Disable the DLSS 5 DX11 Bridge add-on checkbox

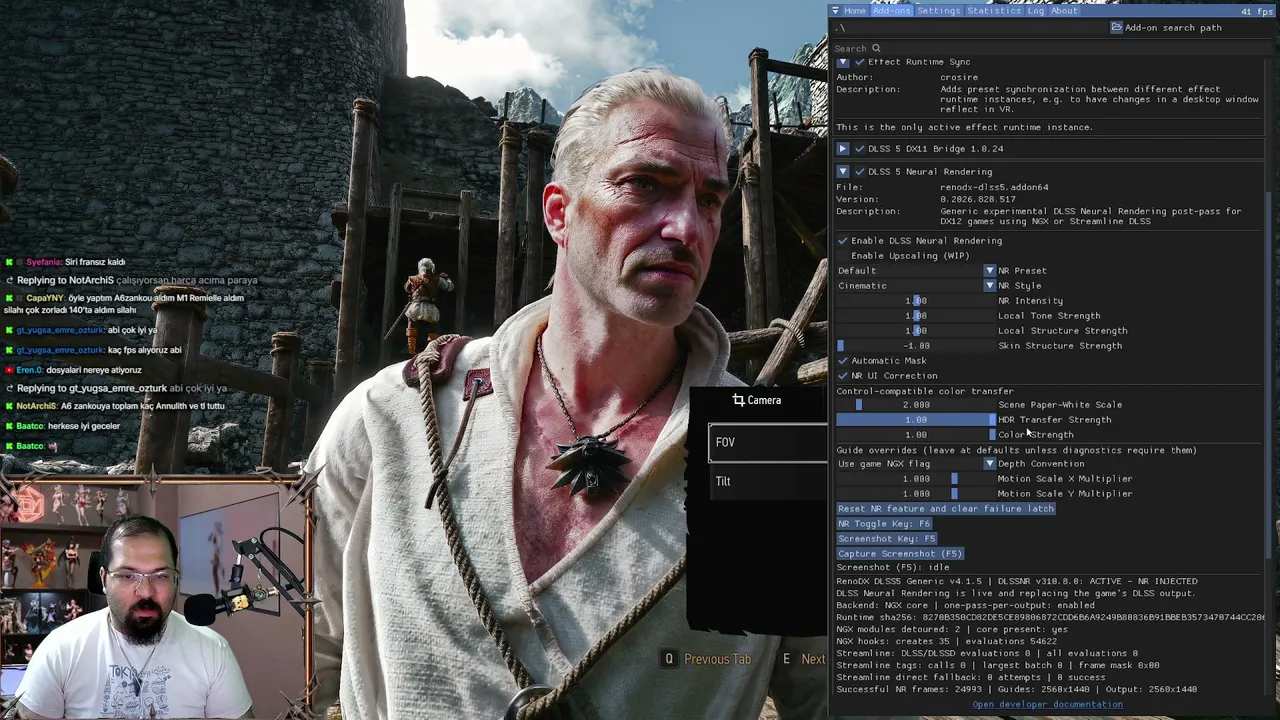[x=859, y=149]
